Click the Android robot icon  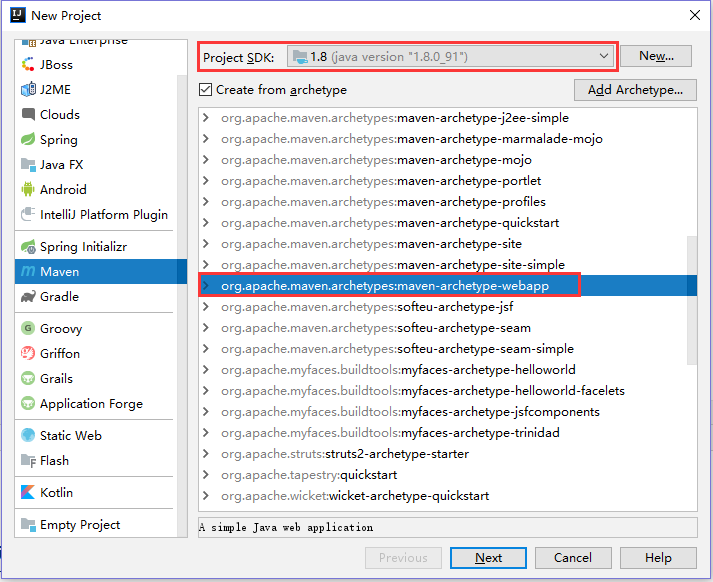28,189
